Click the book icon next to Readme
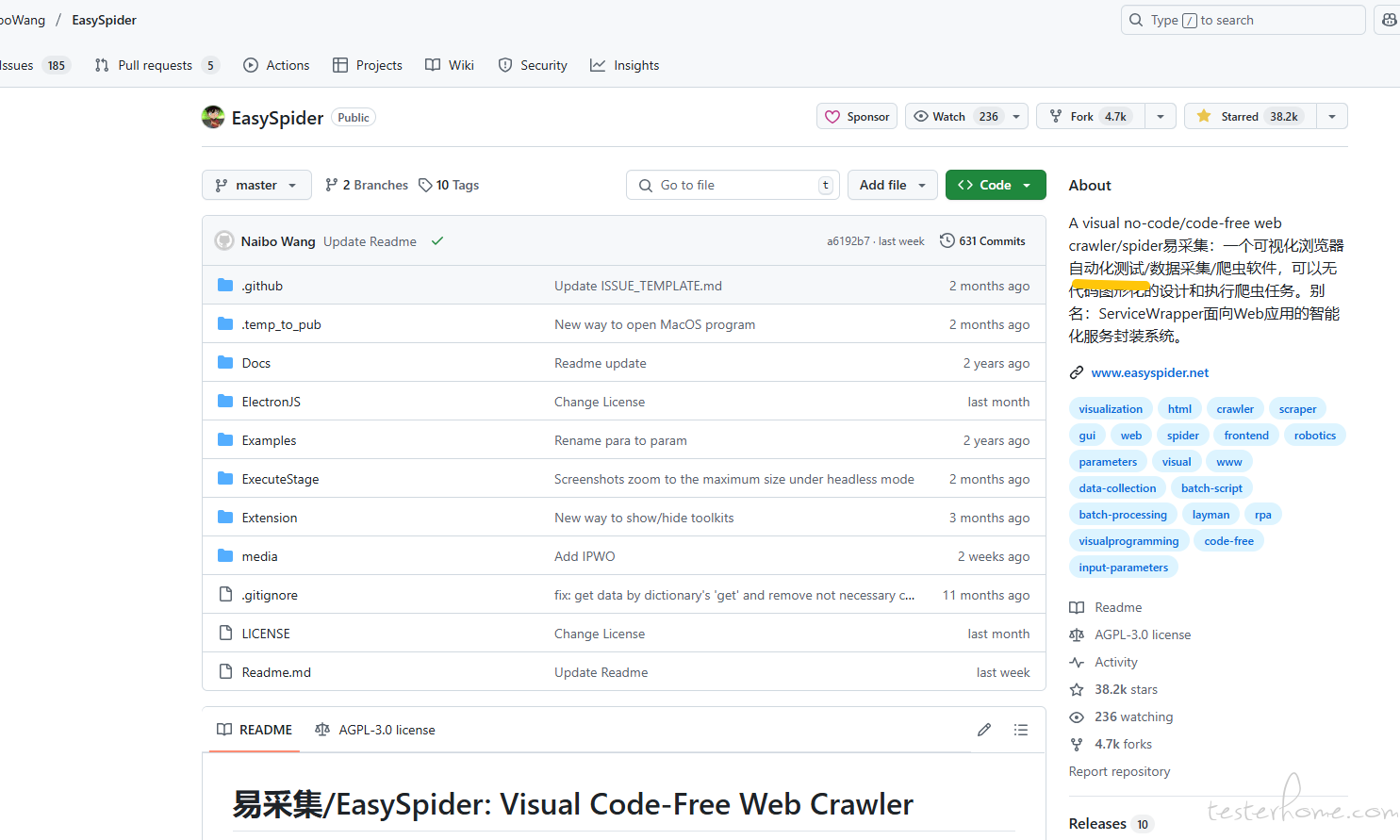Viewport: 1400px width, 840px height. [1077, 608]
